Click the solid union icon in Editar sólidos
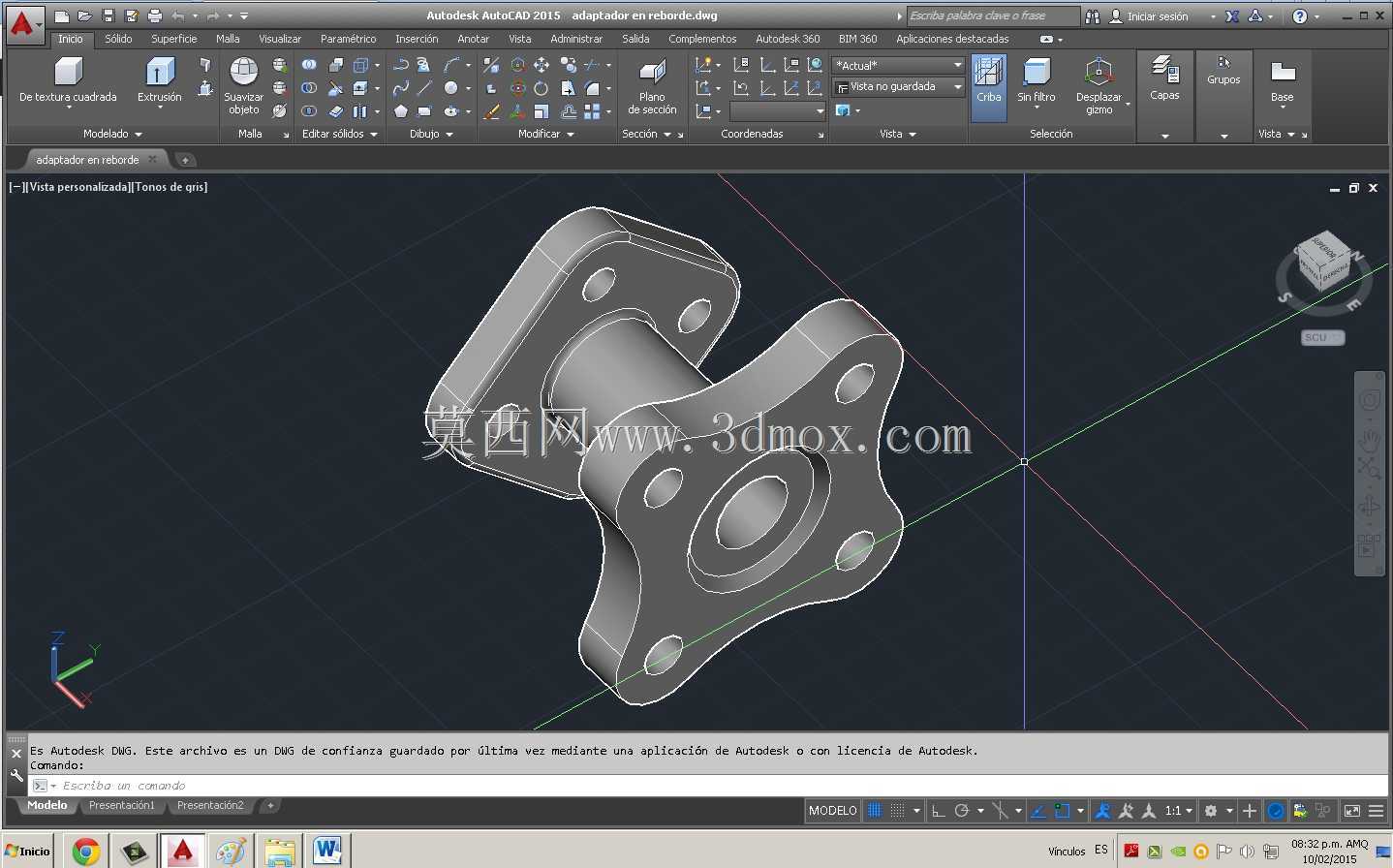 pos(309,65)
